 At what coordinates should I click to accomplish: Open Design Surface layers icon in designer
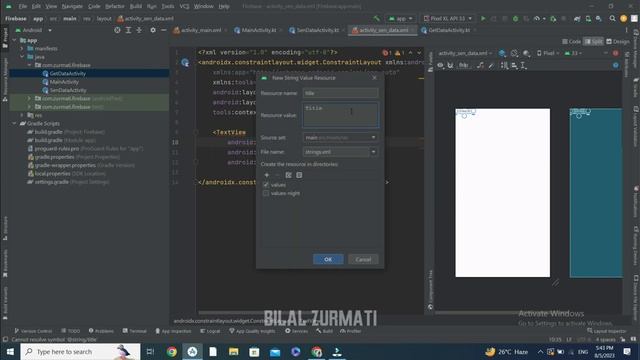click(x=502, y=53)
